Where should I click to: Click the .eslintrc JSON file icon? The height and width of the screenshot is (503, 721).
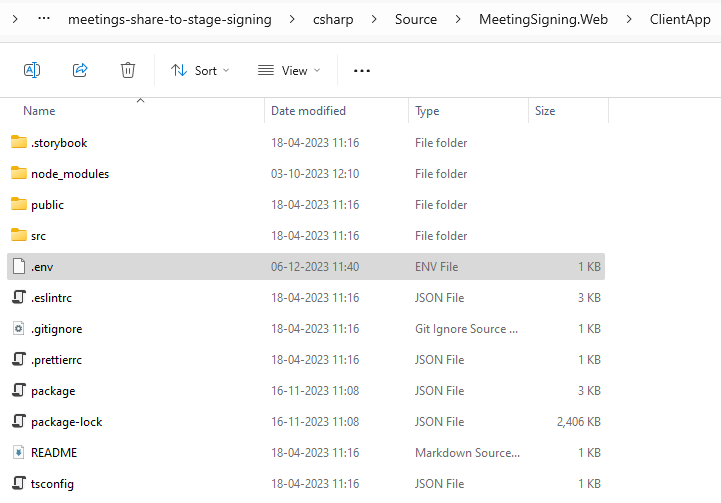point(19,298)
